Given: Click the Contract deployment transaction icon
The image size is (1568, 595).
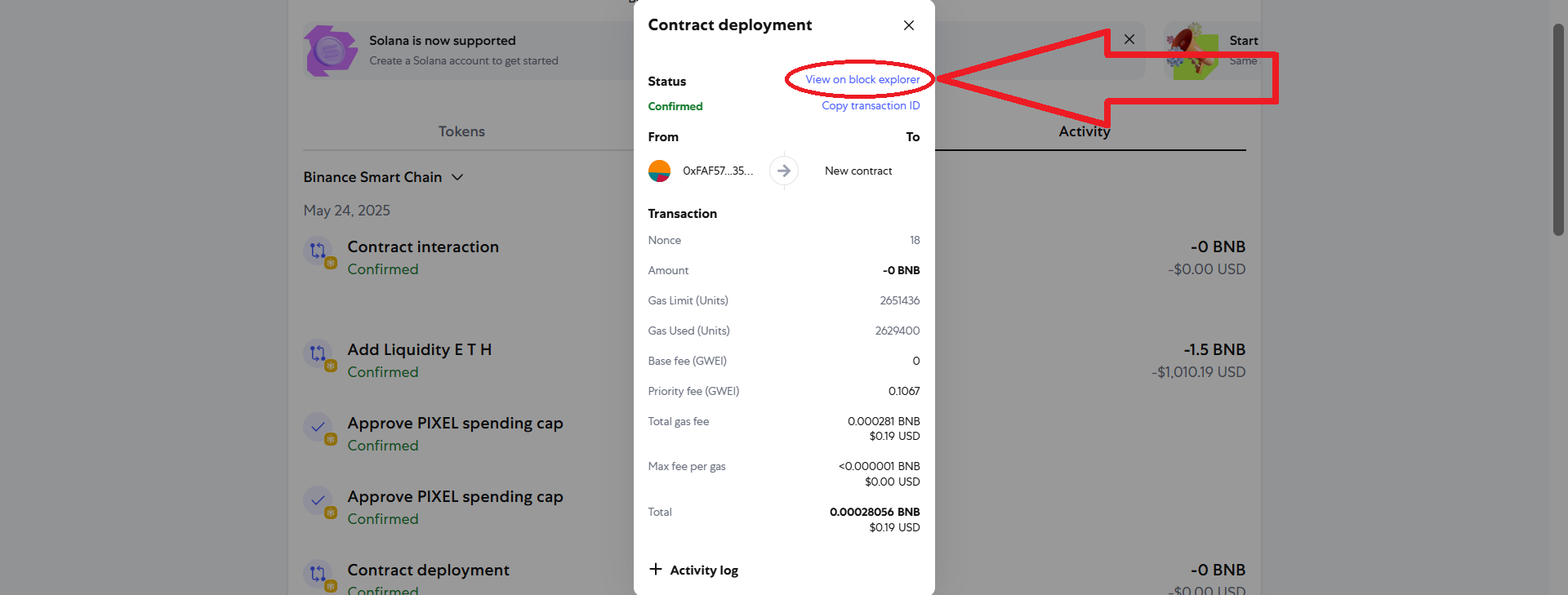Looking at the screenshot, I should pyautogui.click(x=318, y=574).
